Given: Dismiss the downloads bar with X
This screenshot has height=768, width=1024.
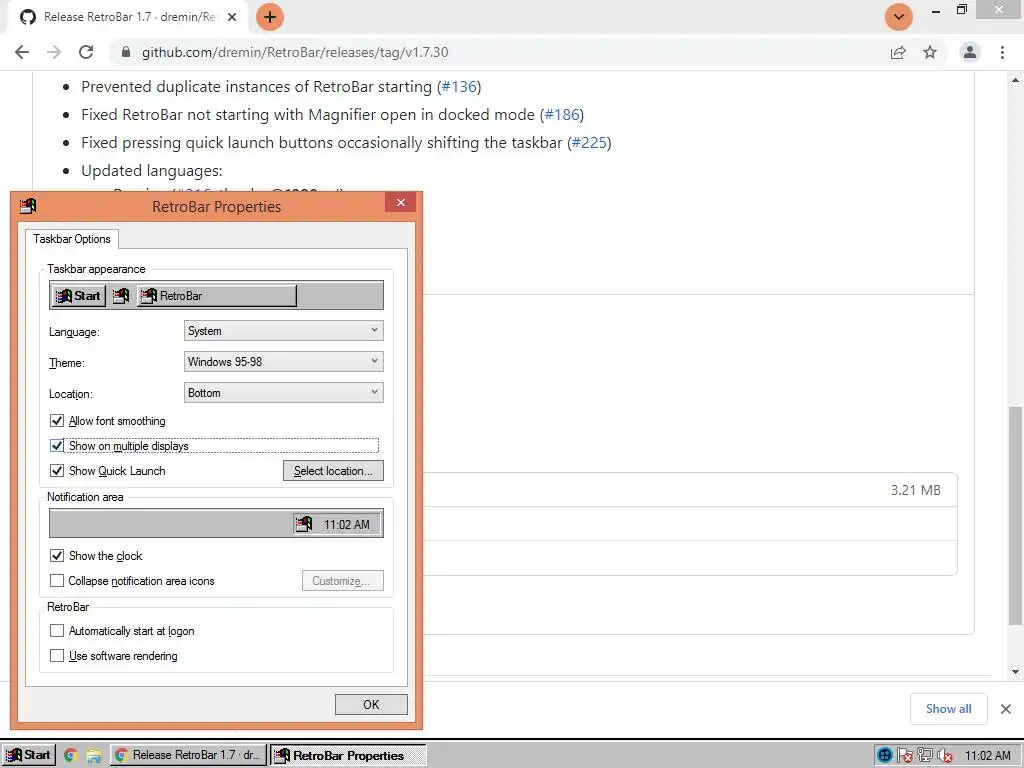Looking at the screenshot, I should coord(1006,709).
